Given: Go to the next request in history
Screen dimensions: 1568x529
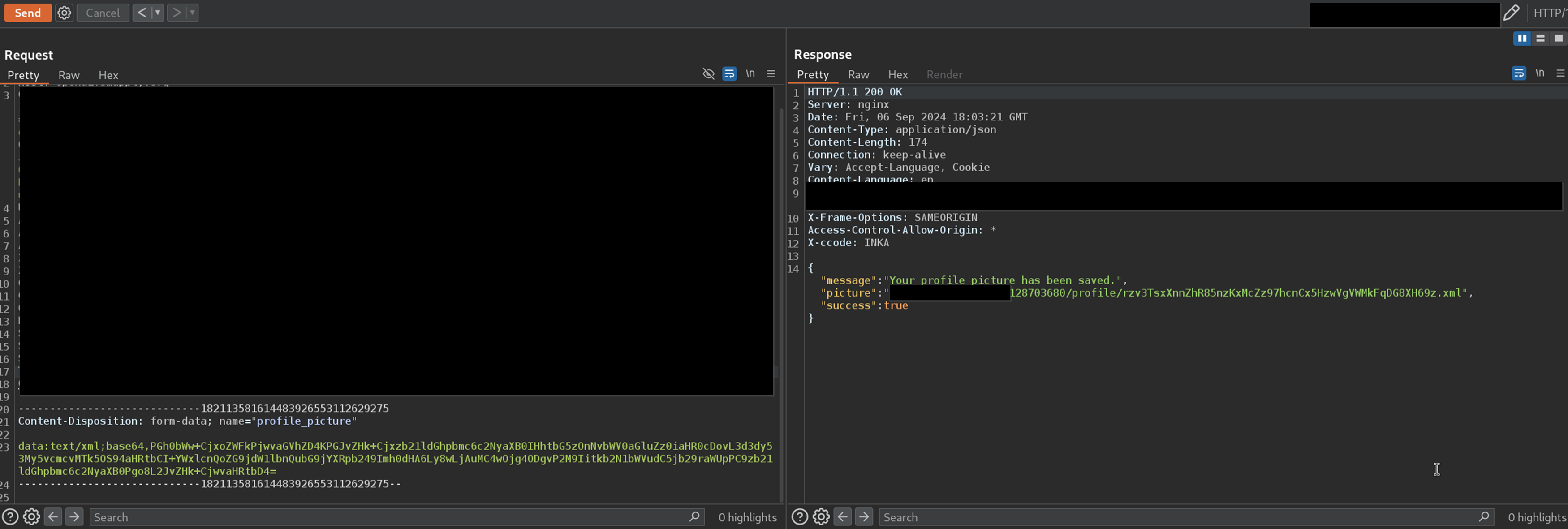Looking at the screenshot, I should point(176,13).
